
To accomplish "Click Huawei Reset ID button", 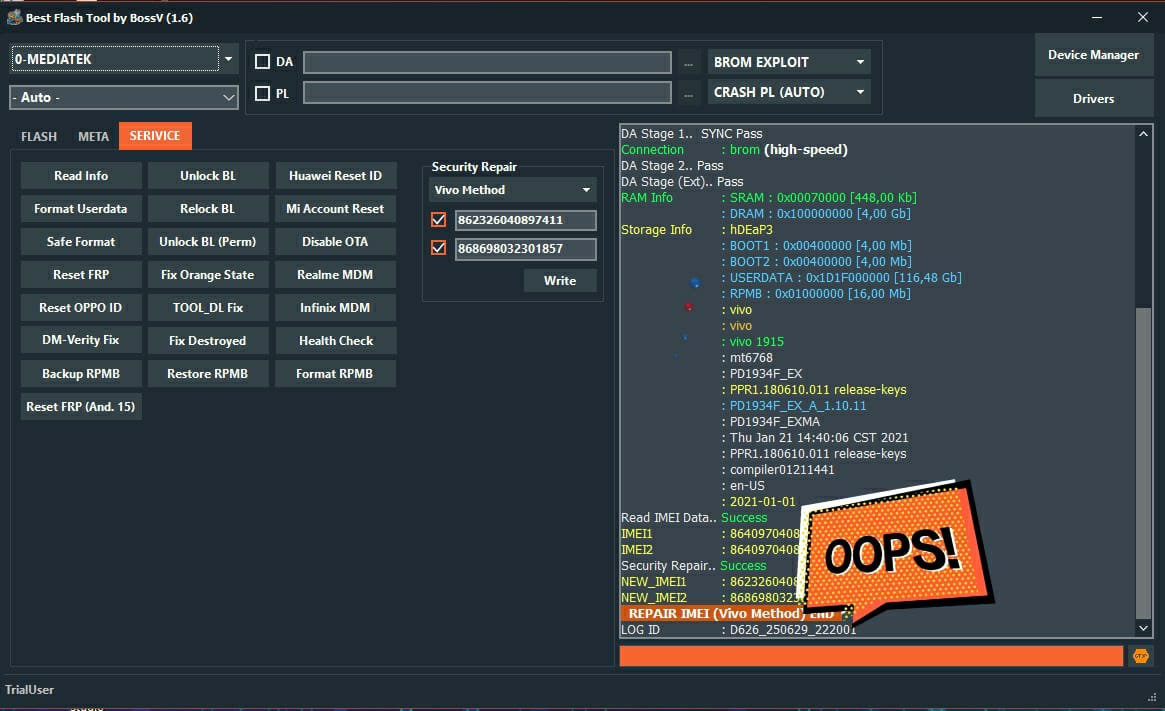I will coord(335,176).
